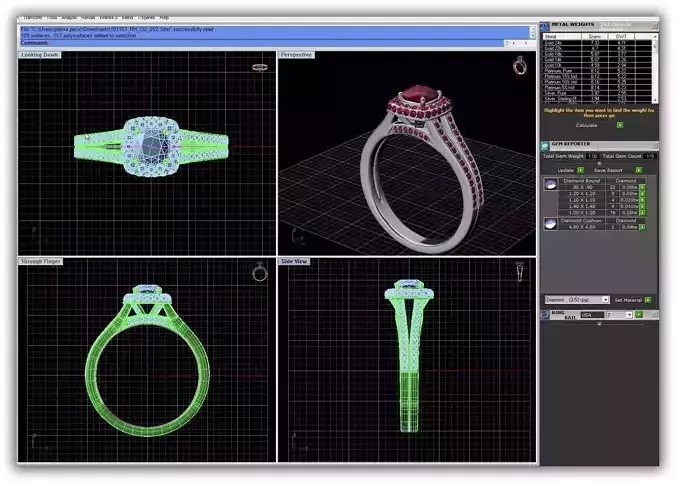Open the Render menu
The height and width of the screenshot is (483, 676).
pyautogui.click(x=88, y=18)
